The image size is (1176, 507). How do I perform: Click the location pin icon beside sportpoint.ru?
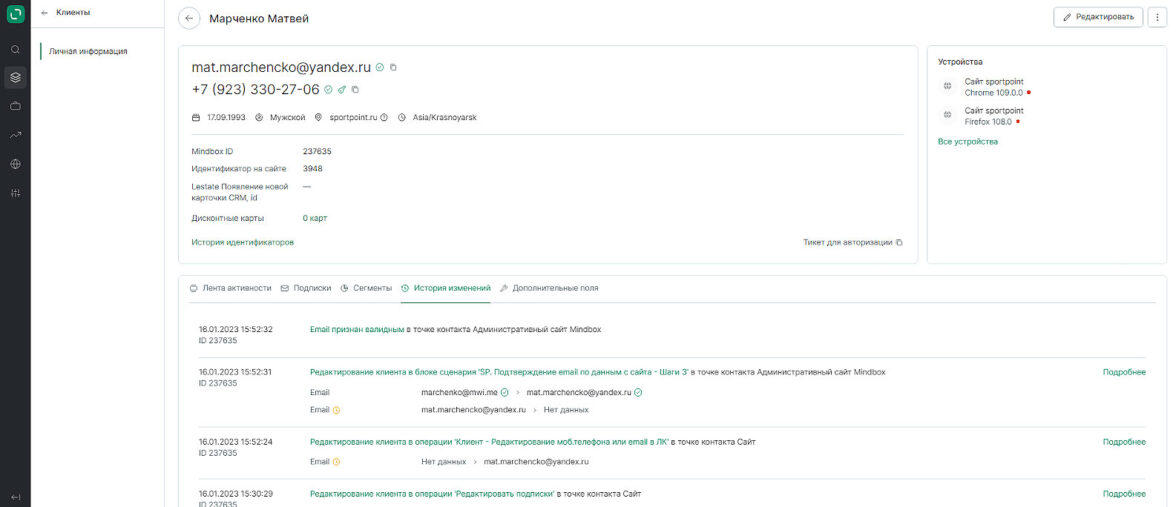point(318,118)
